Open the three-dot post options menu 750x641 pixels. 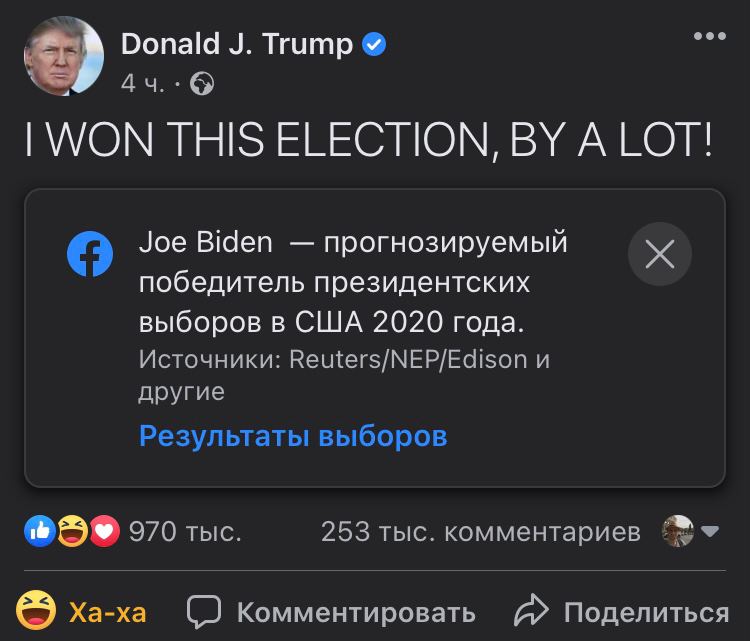pyautogui.click(x=710, y=36)
